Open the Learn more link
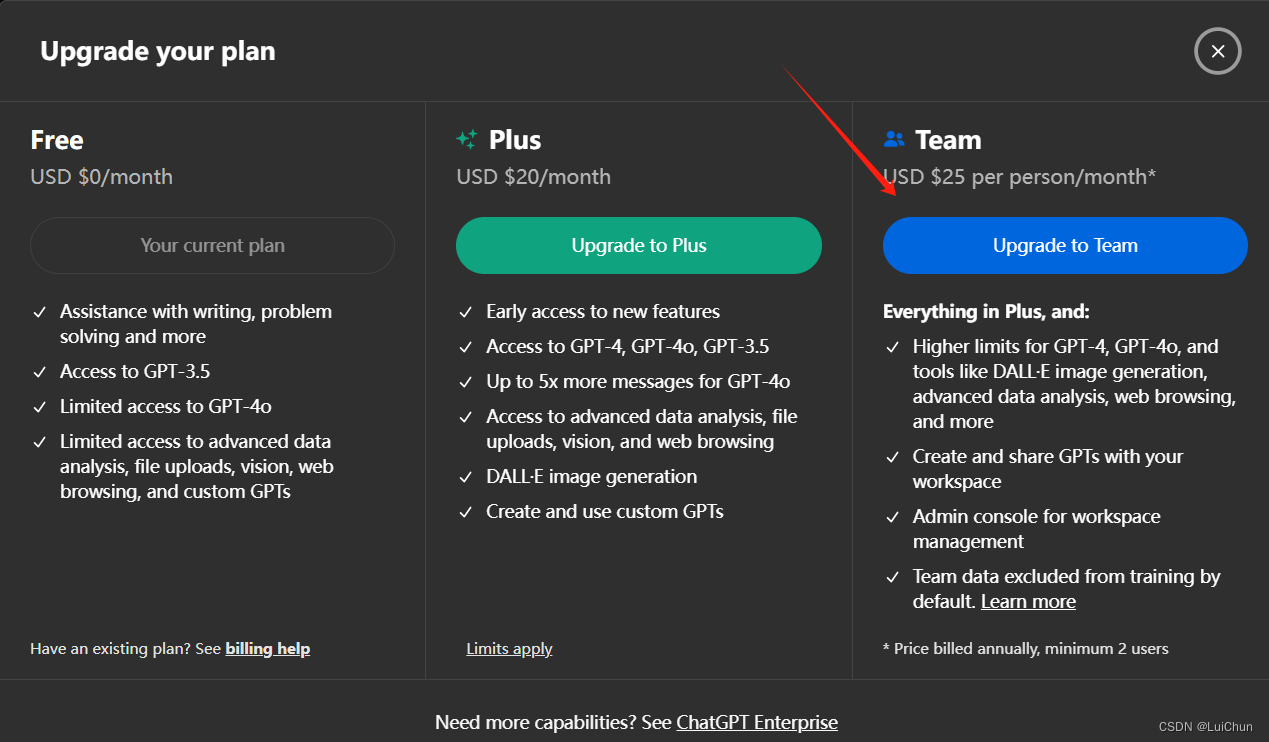 coord(1028,601)
